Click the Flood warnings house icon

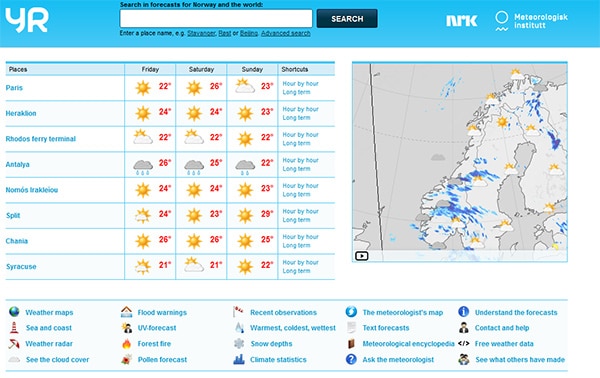coord(126,312)
